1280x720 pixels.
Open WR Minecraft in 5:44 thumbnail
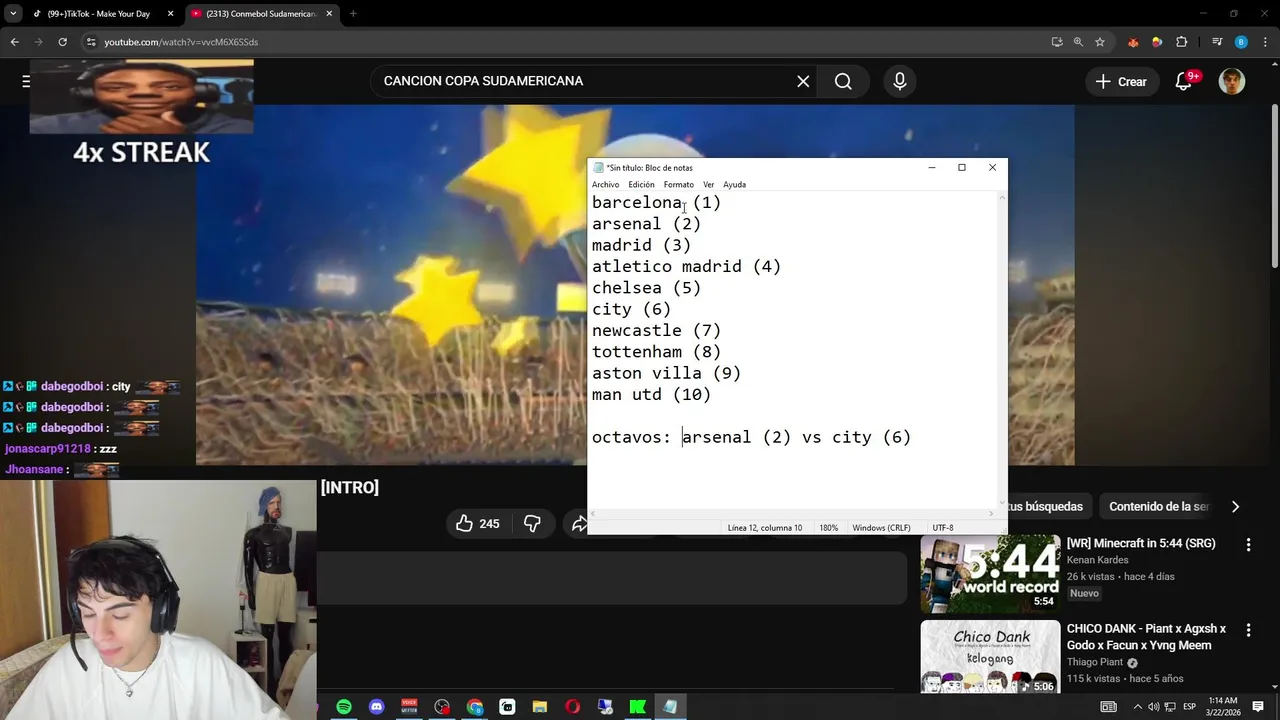(x=990, y=573)
